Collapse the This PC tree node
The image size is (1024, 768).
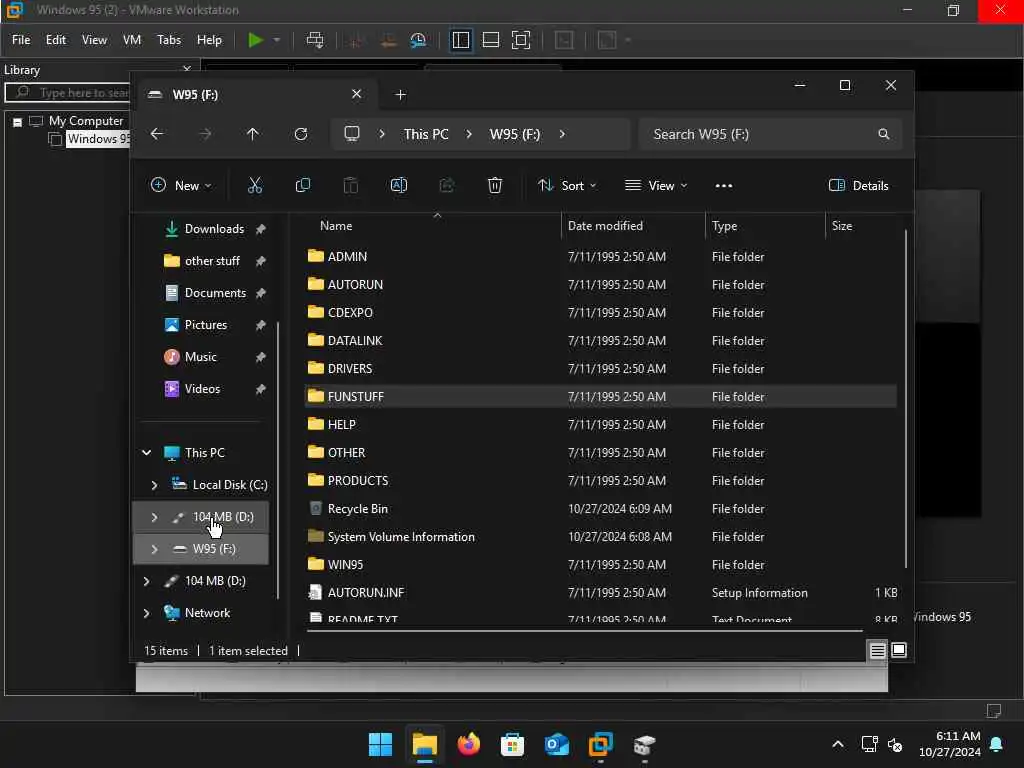click(x=147, y=453)
